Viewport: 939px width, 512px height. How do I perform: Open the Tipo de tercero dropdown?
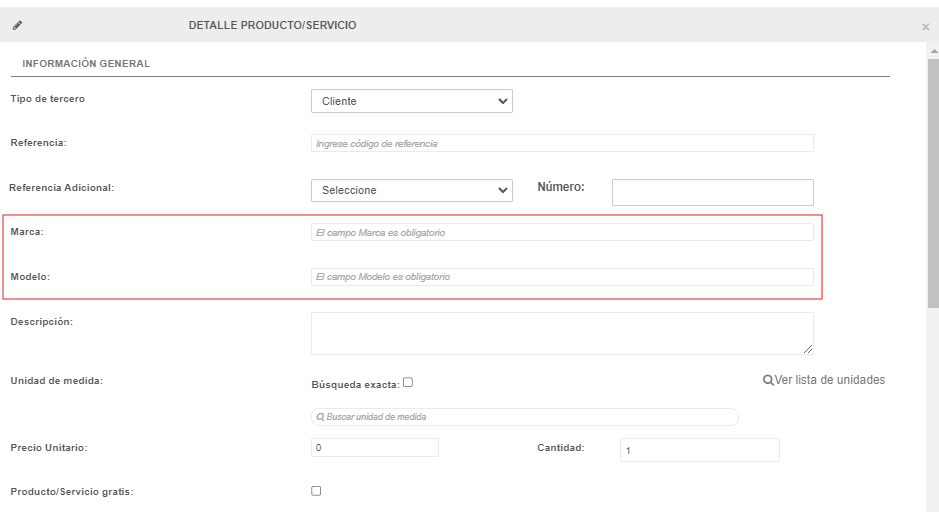pyautogui.click(x=412, y=101)
